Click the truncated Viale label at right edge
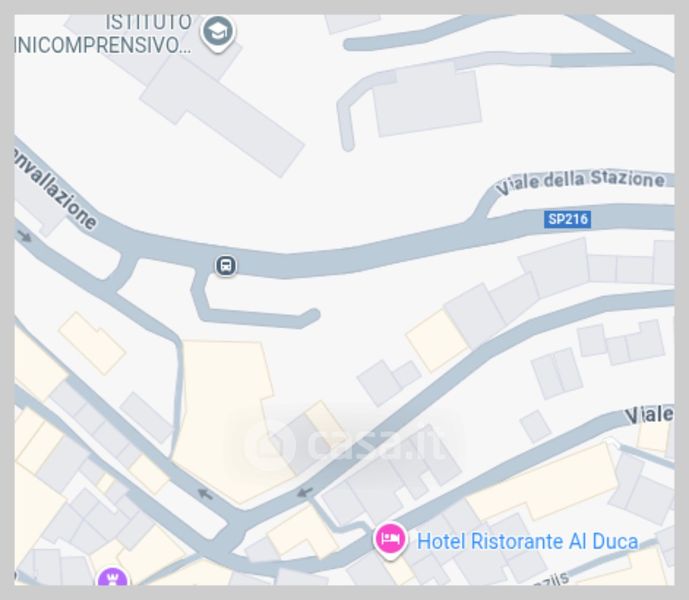The image size is (689, 600). tap(649, 415)
